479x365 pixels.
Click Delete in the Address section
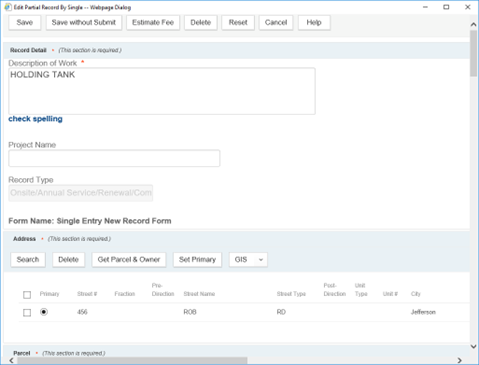68,260
